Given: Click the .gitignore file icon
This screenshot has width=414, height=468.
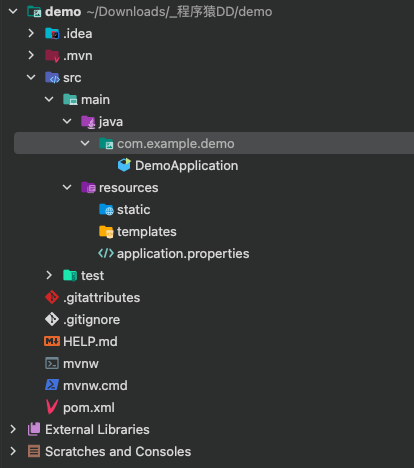Looking at the screenshot, I should (52, 319).
